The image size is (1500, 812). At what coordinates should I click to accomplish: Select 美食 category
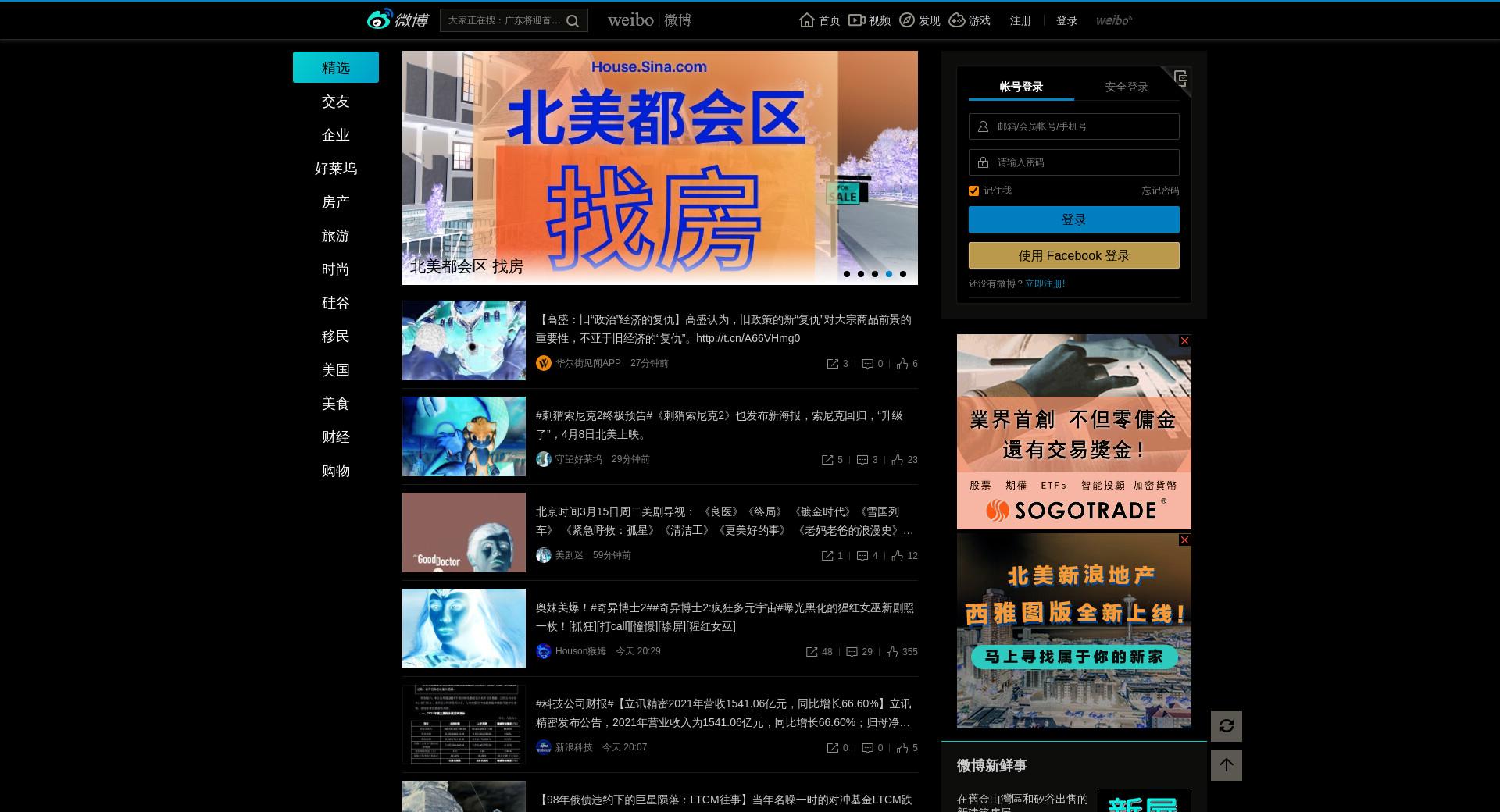pyautogui.click(x=336, y=404)
